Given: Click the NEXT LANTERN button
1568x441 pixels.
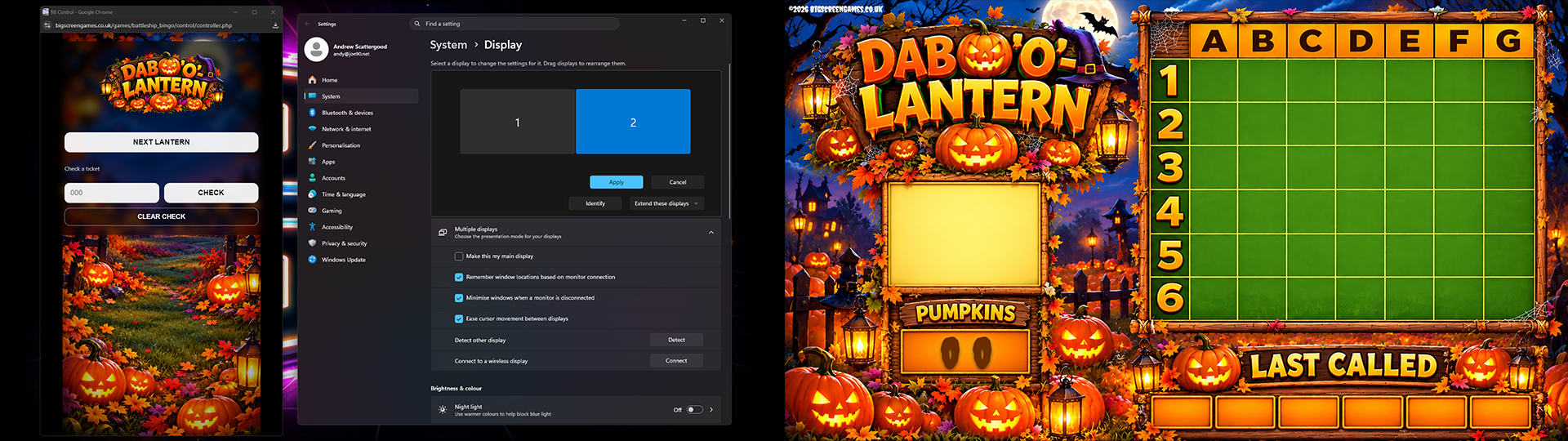Looking at the screenshot, I should point(162,142).
